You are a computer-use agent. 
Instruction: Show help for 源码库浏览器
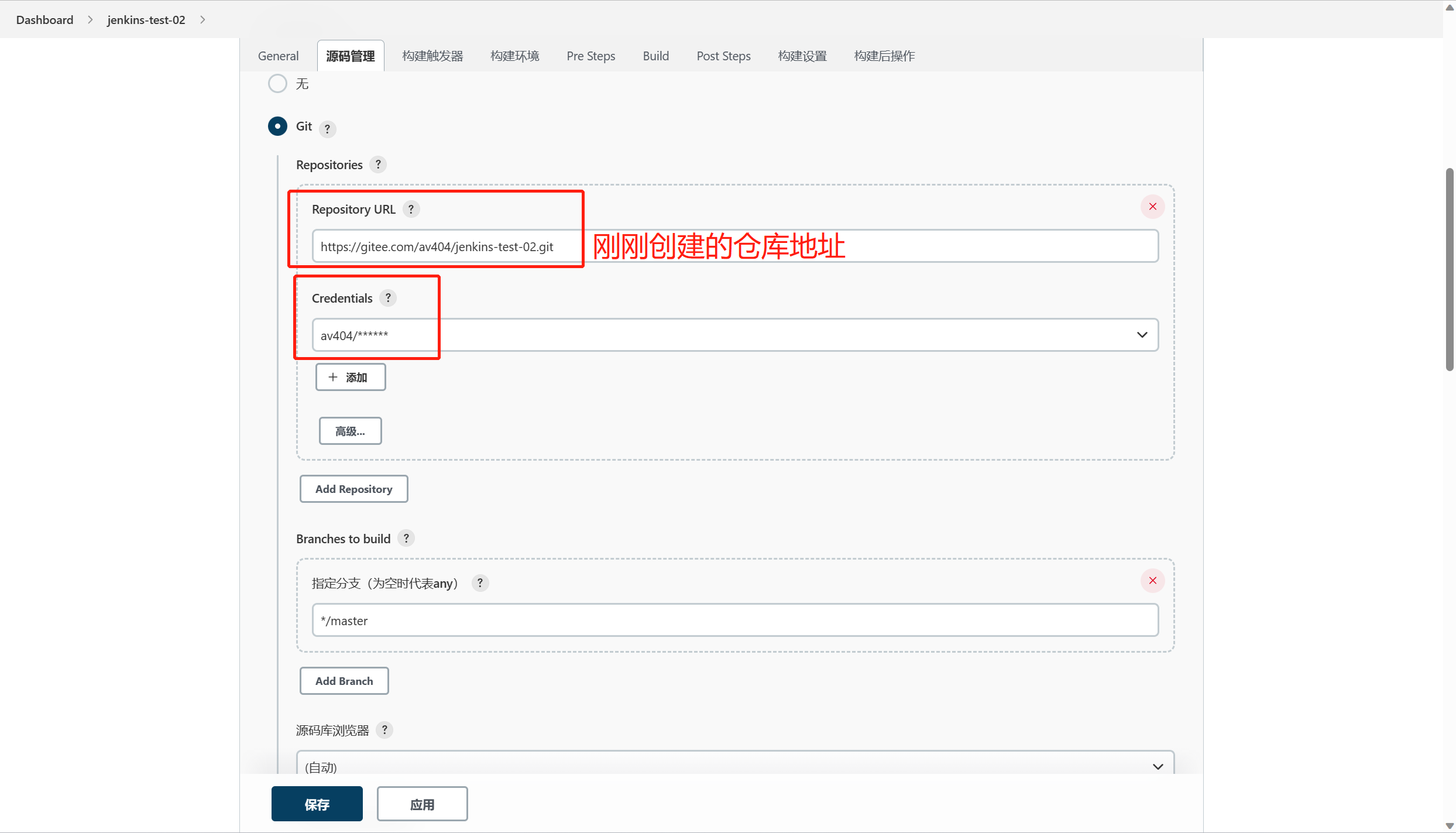coord(384,730)
